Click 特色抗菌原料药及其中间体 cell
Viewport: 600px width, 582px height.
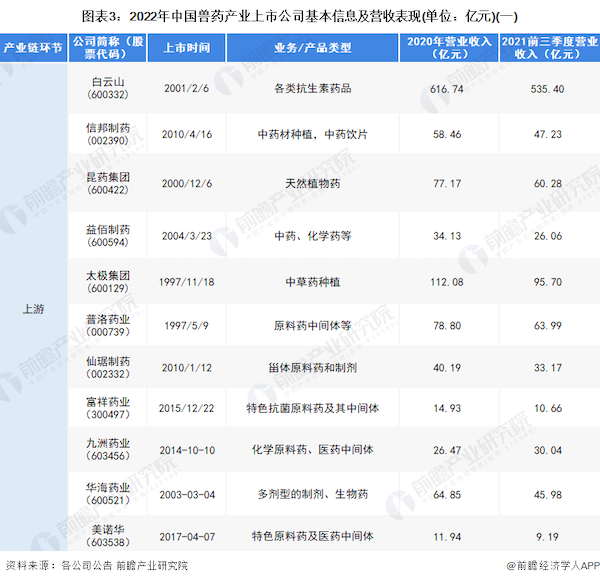pyautogui.click(x=313, y=408)
